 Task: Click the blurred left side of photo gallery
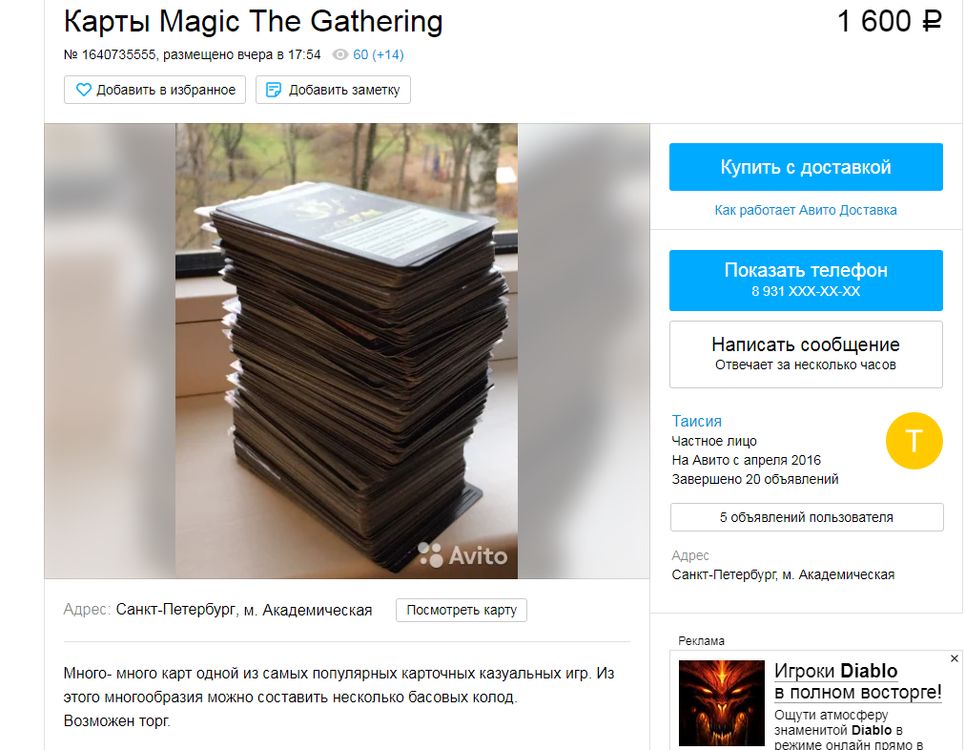tap(110, 351)
